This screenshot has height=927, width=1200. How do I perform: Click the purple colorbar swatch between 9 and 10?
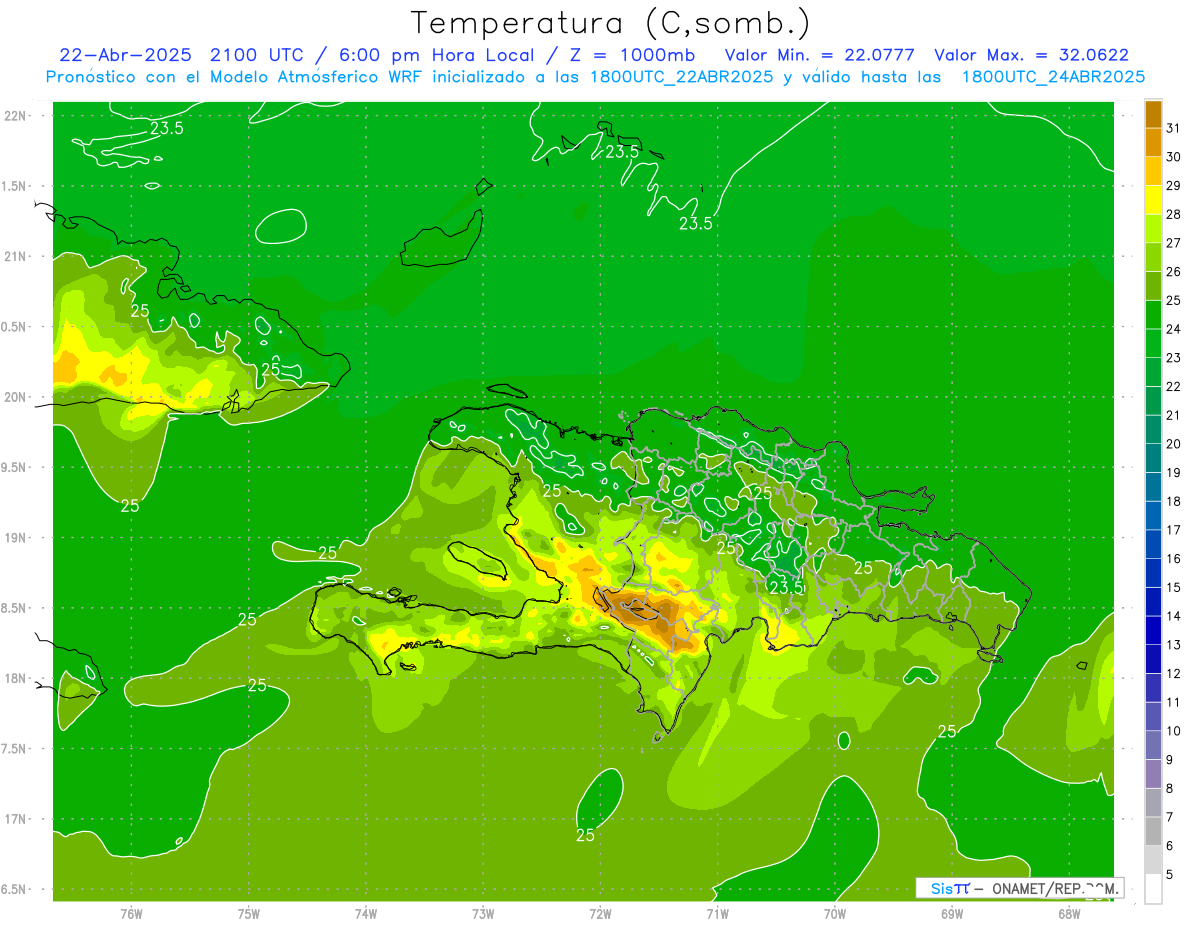1153,745
